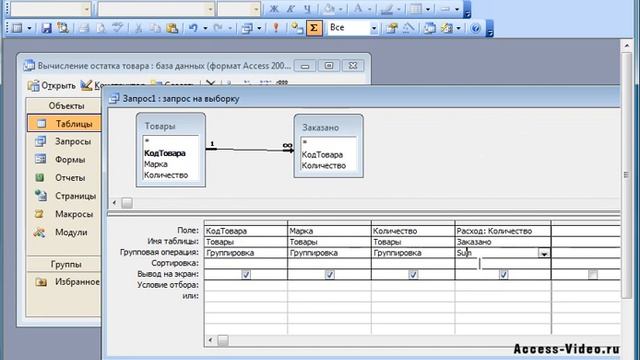The width and height of the screenshot is (640, 360).
Task: Uncheck display checkbox for КодТовара column
Action: coord(246,274)
